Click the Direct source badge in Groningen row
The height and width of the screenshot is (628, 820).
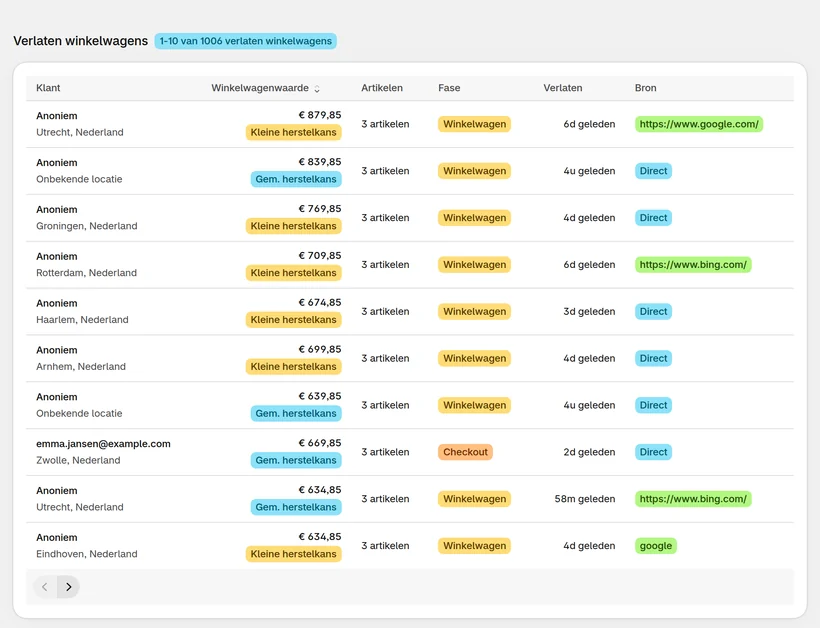pyautogui.click(x=653, y=218)
